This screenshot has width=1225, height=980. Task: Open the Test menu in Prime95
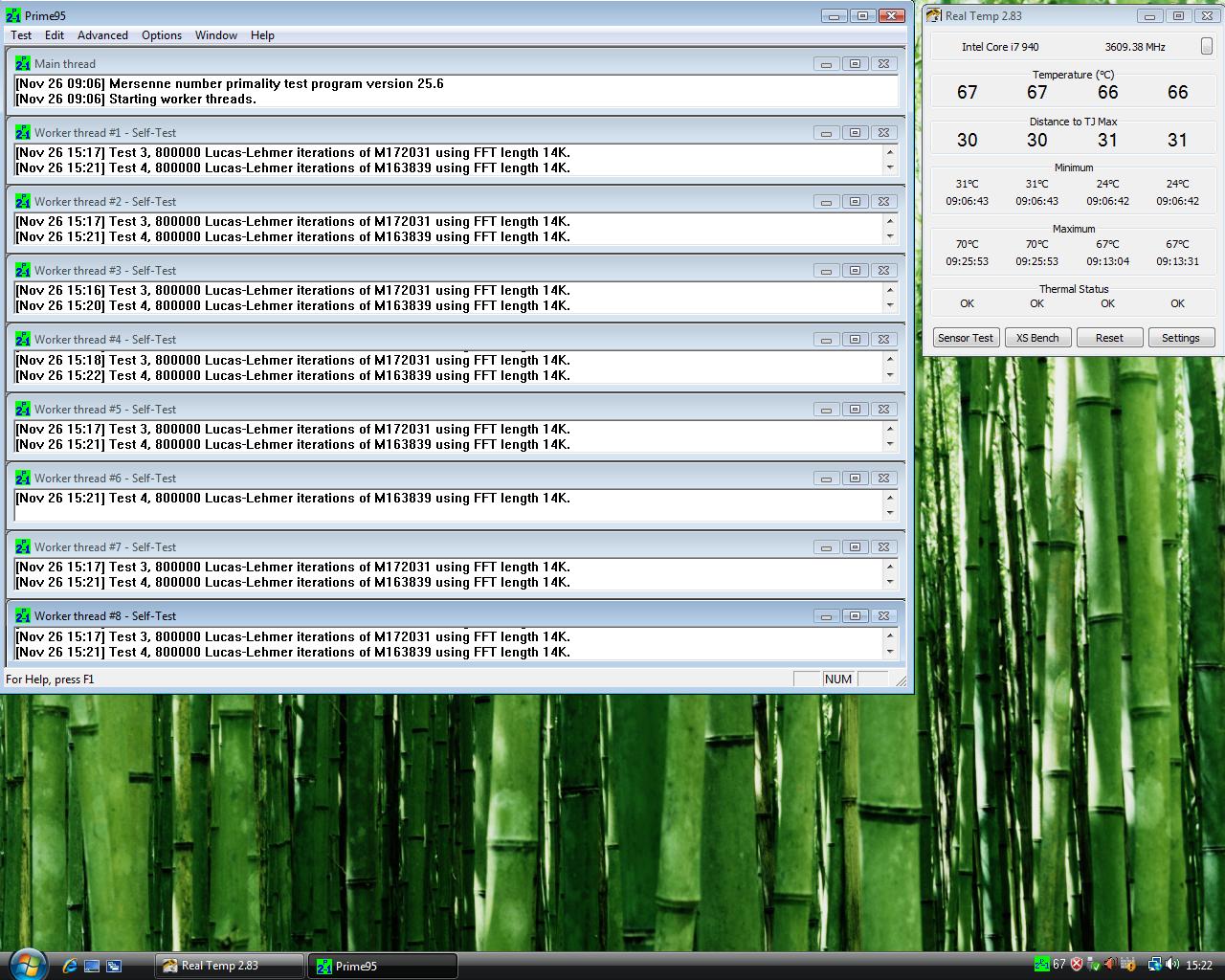coord(21,35)
